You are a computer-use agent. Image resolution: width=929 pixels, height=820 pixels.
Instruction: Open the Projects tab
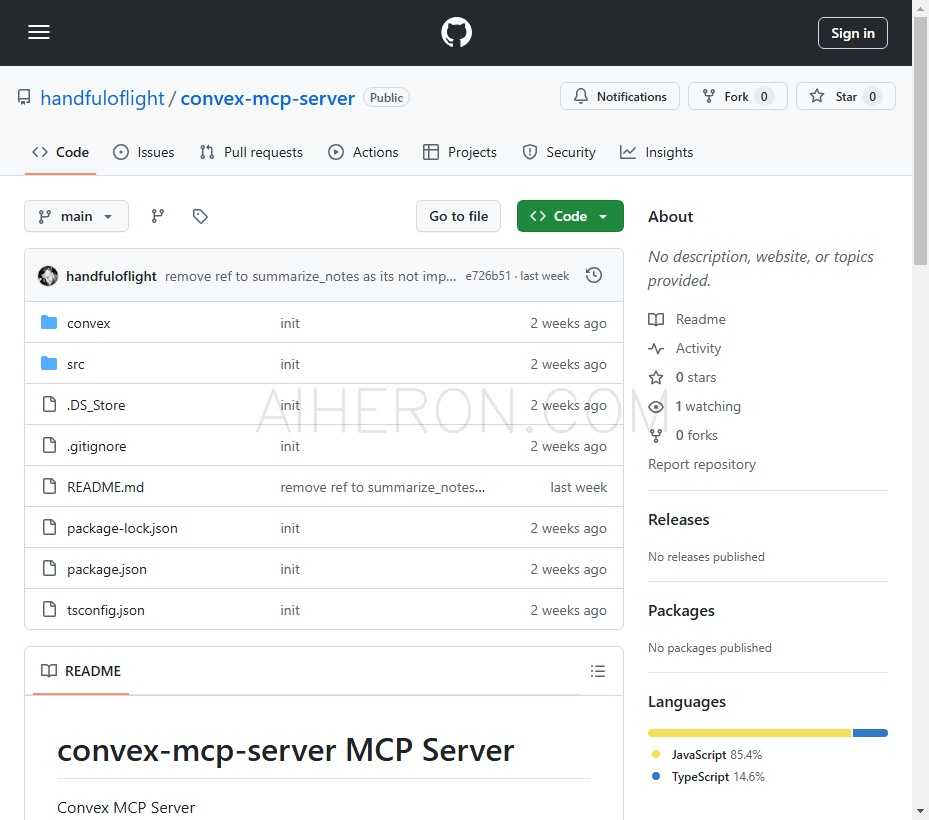coord(460,152)
